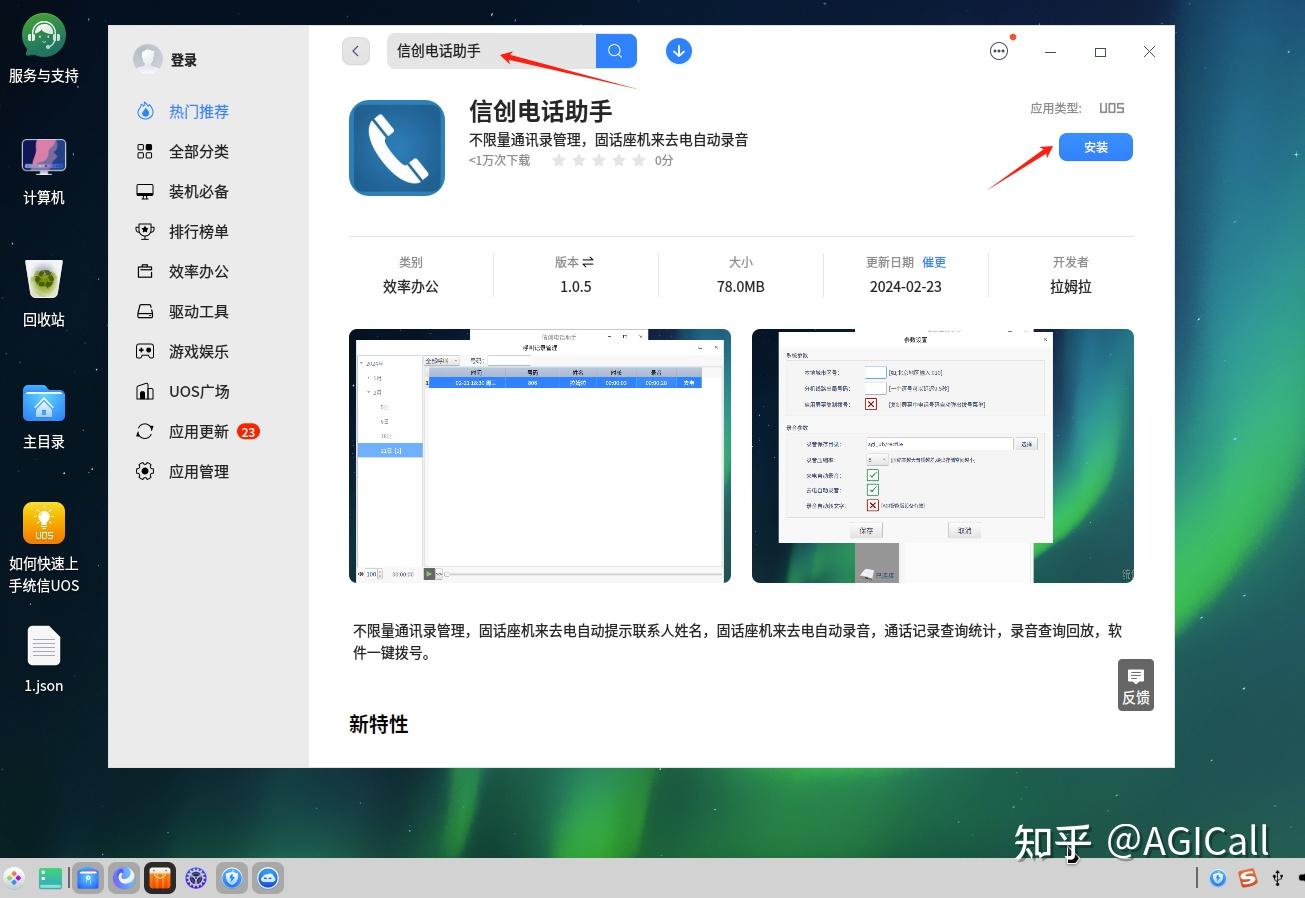
Task: Open the 回收站 recycle bin
Action: 44,293
